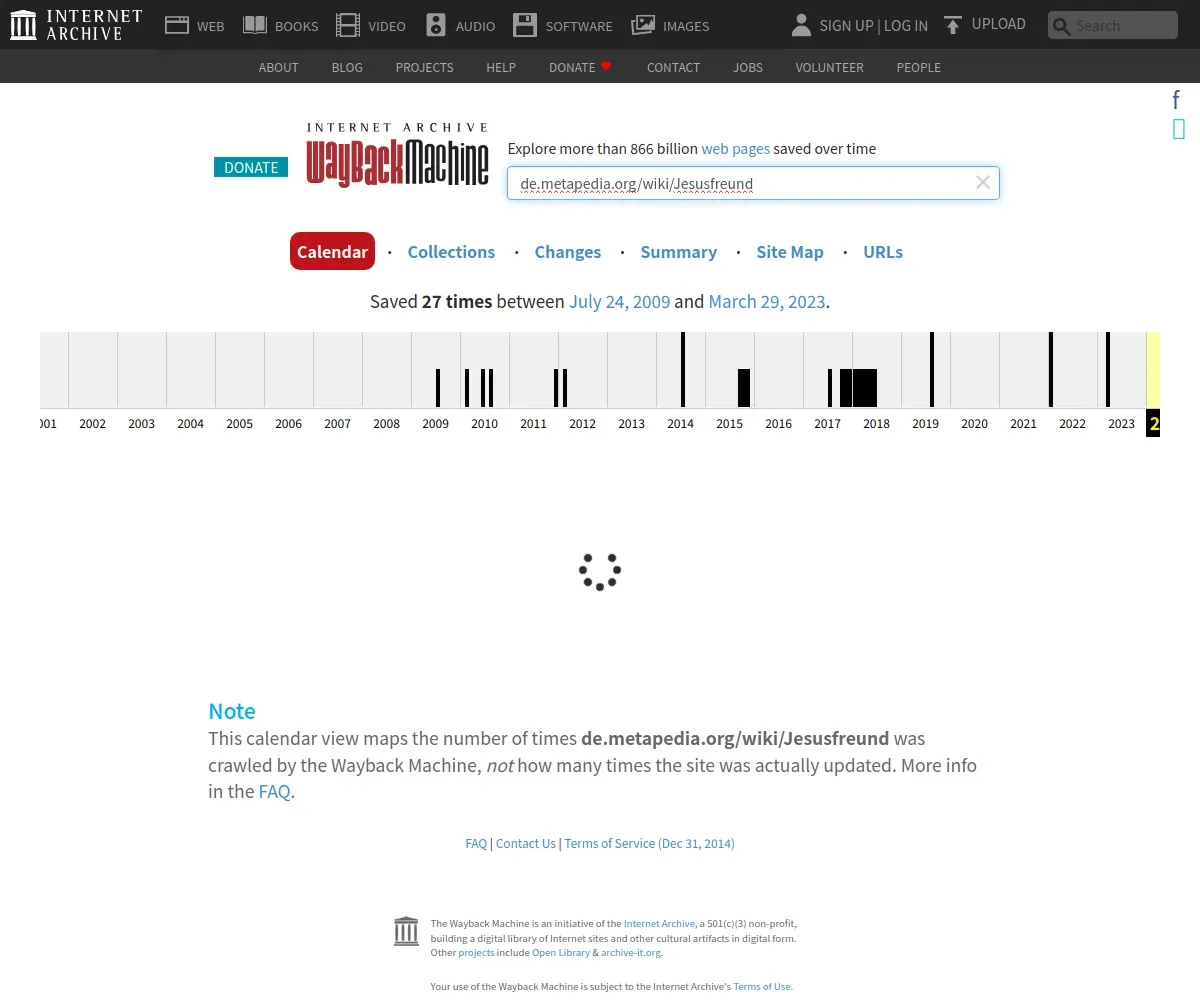Click the Wayback URL input field
Screen dimensions: 1200x1000
[x=753, y=183]
